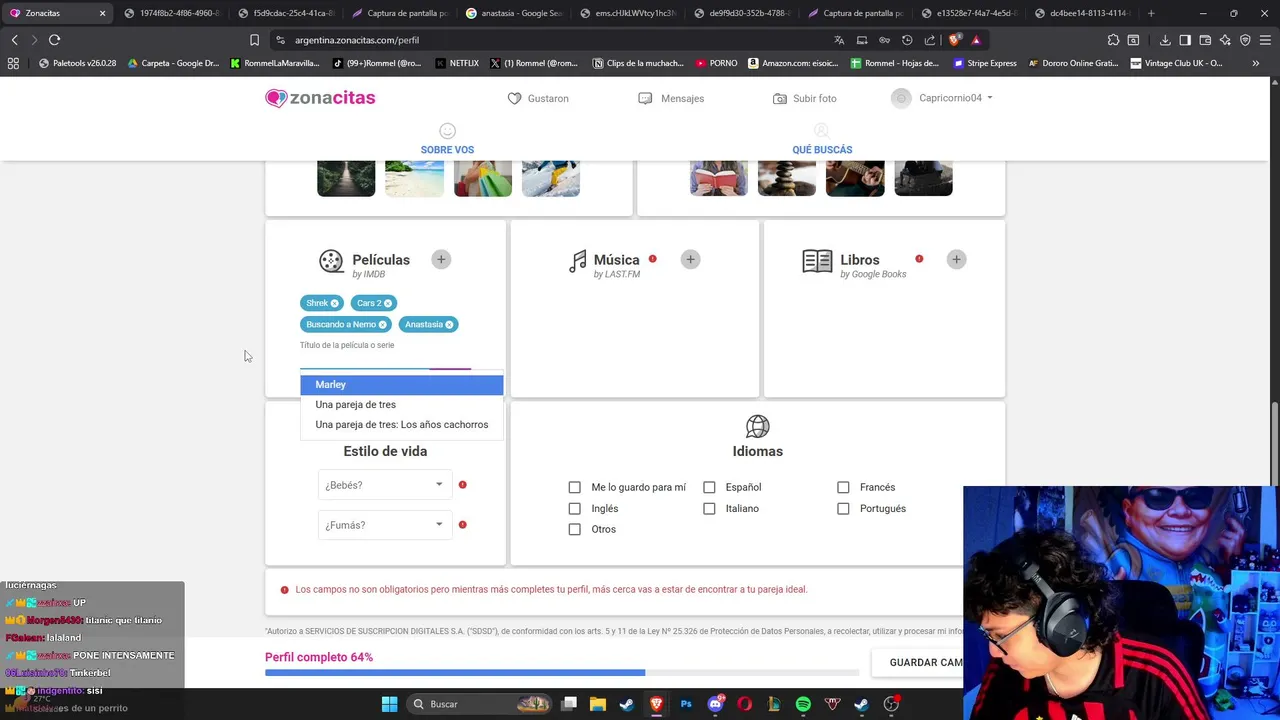The height and width of the screenshot is (720, 1280).
Task: Open the NETFLIX bookmark
Action: (x=457, y=63)
